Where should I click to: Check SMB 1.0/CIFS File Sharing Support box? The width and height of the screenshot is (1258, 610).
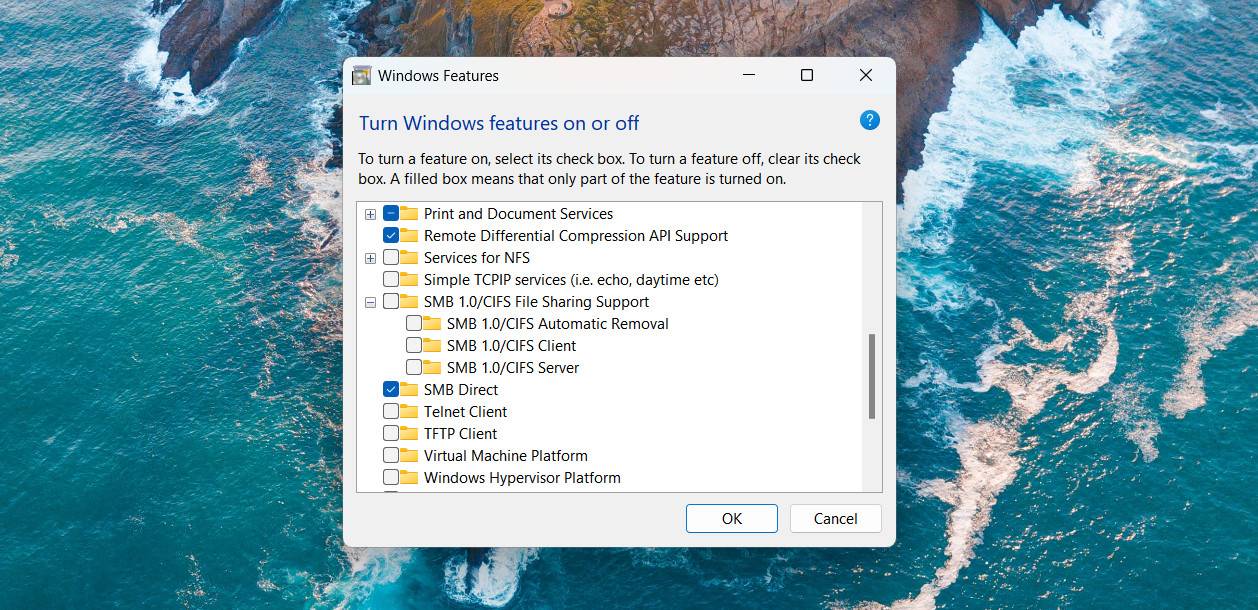(391, 301)
